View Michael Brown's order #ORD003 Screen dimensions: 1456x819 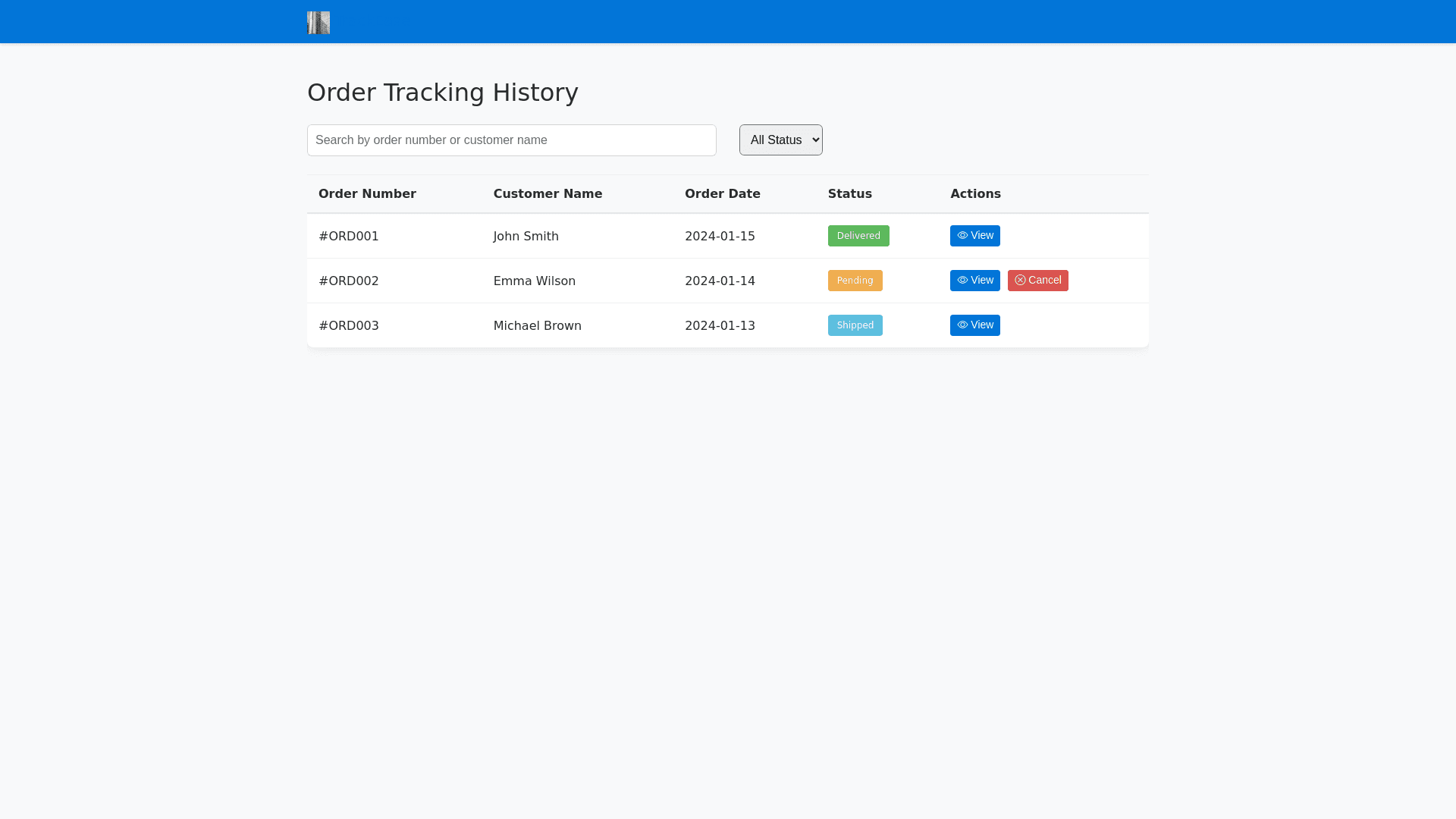974,325
